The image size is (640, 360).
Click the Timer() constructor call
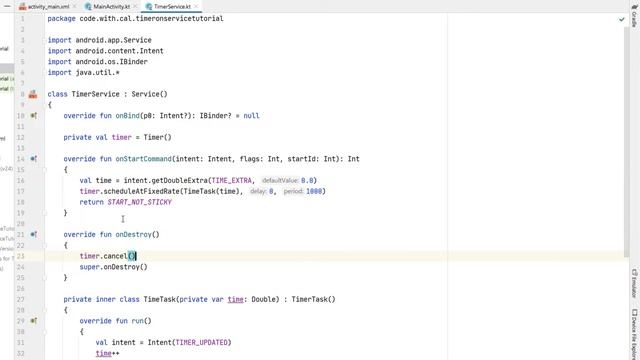coord(158,138)
